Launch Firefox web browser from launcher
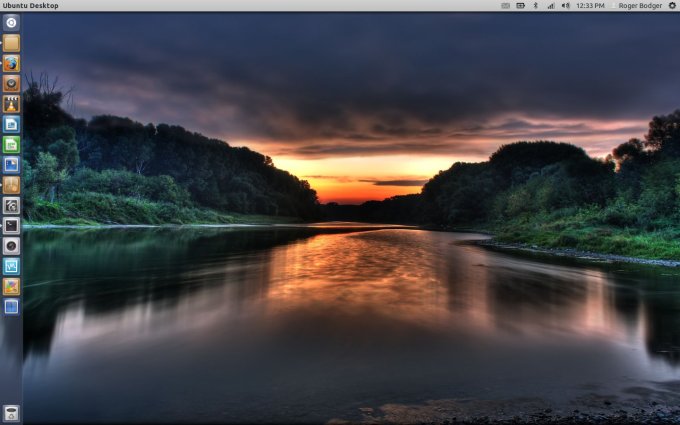This screenshot has height=425, width=680. 11,63
